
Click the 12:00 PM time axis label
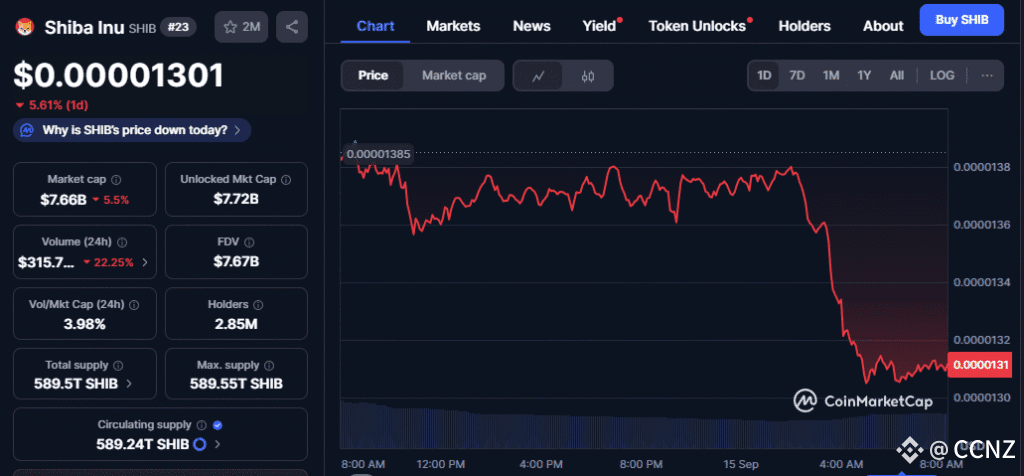pyautogui.click(x=442, y=465)
